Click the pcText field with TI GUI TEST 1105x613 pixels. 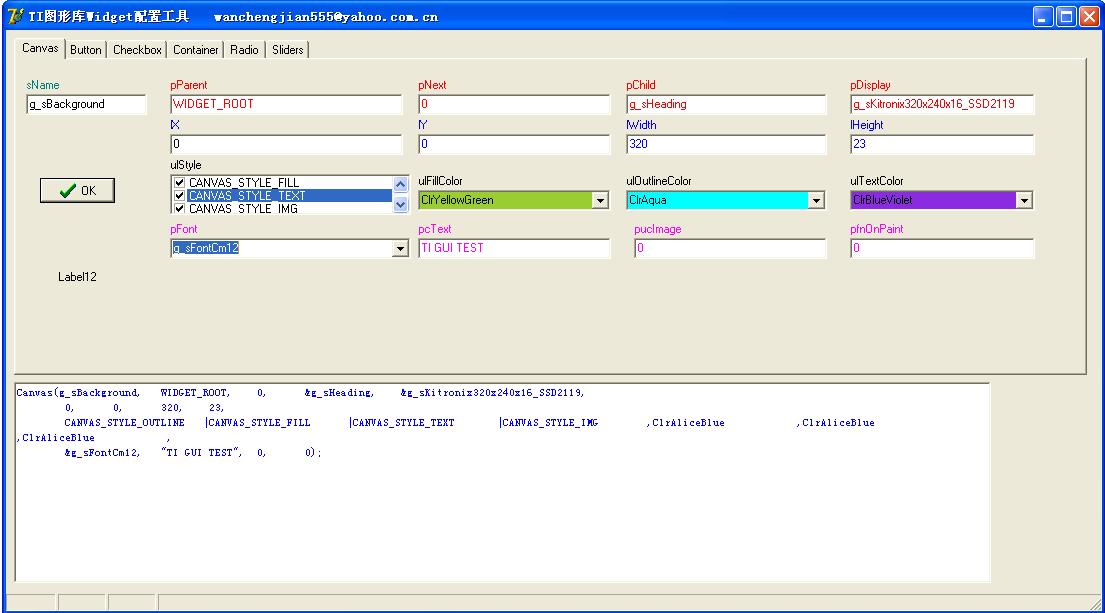[x=514, y=248]
